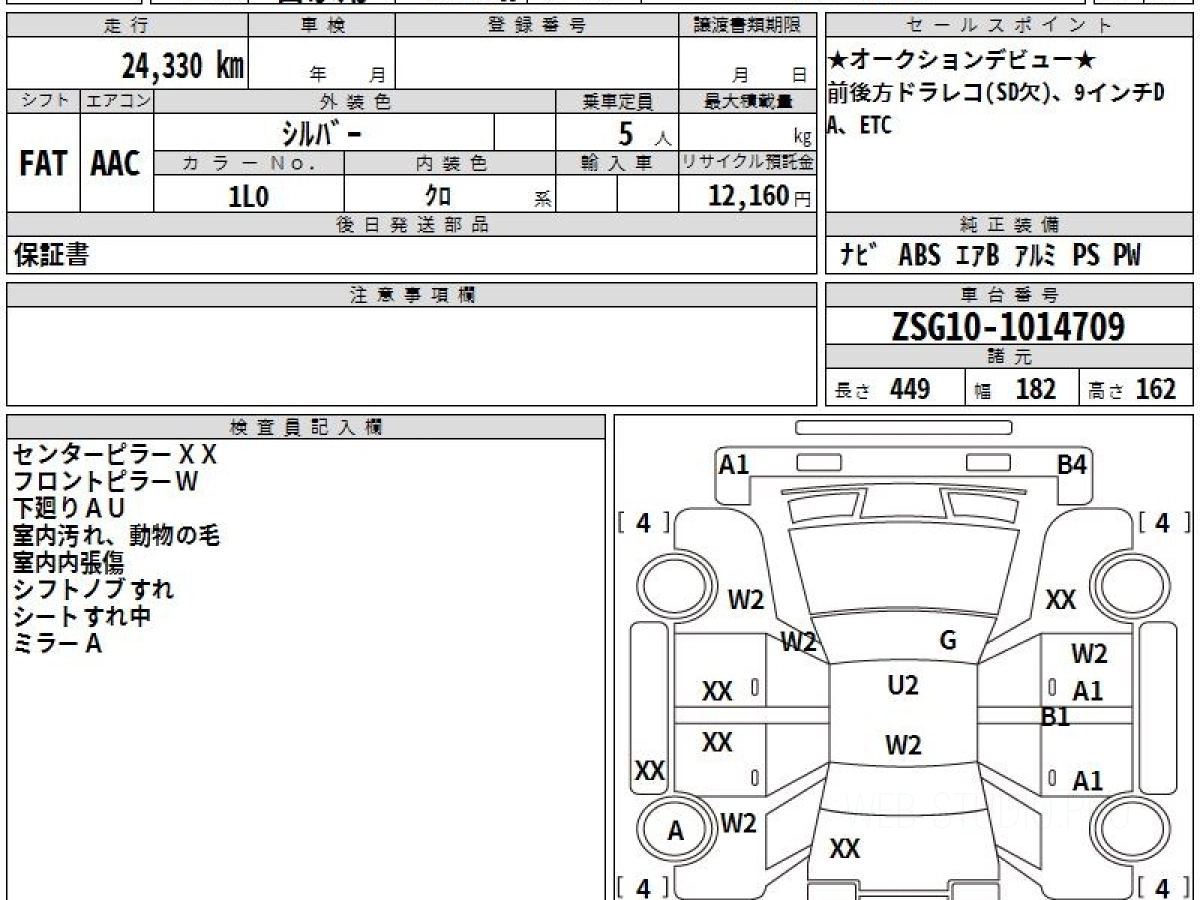The height and width of the screenshot is (900, 1200).
Task: Click the U2 dent mark on the roof
Action: 902,685
